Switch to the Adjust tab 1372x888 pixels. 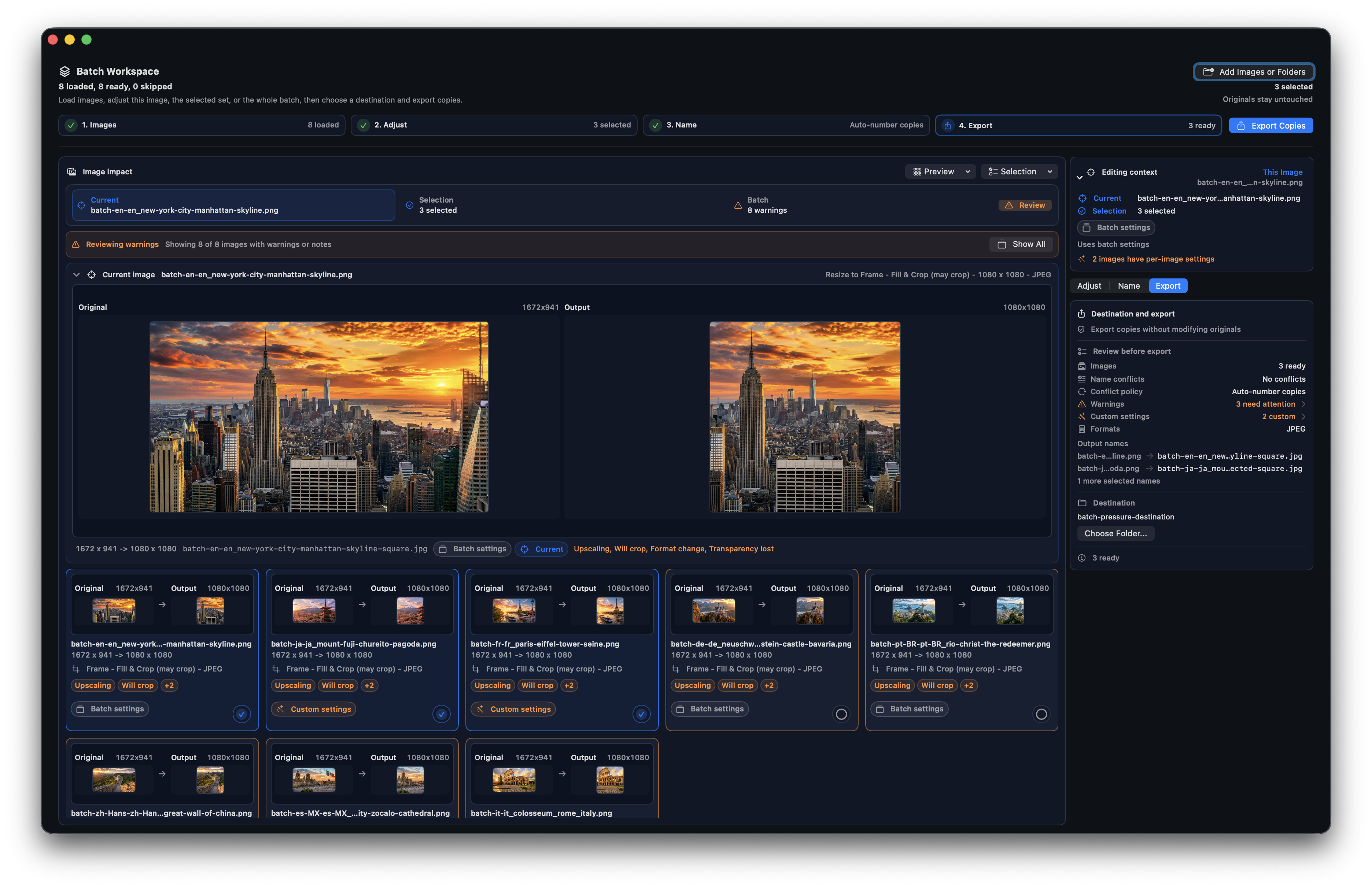(1089, 286)
